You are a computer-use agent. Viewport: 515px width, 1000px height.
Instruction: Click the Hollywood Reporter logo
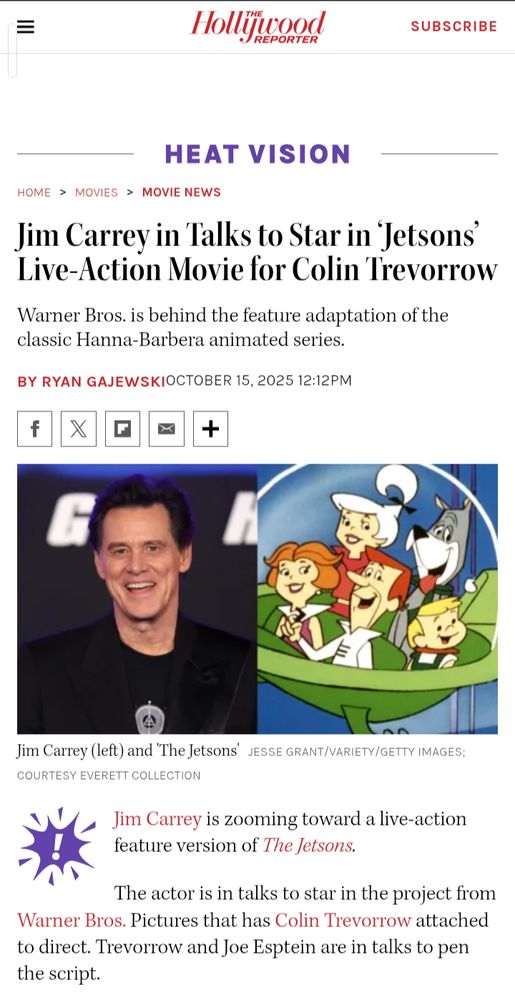click(258, 27)
